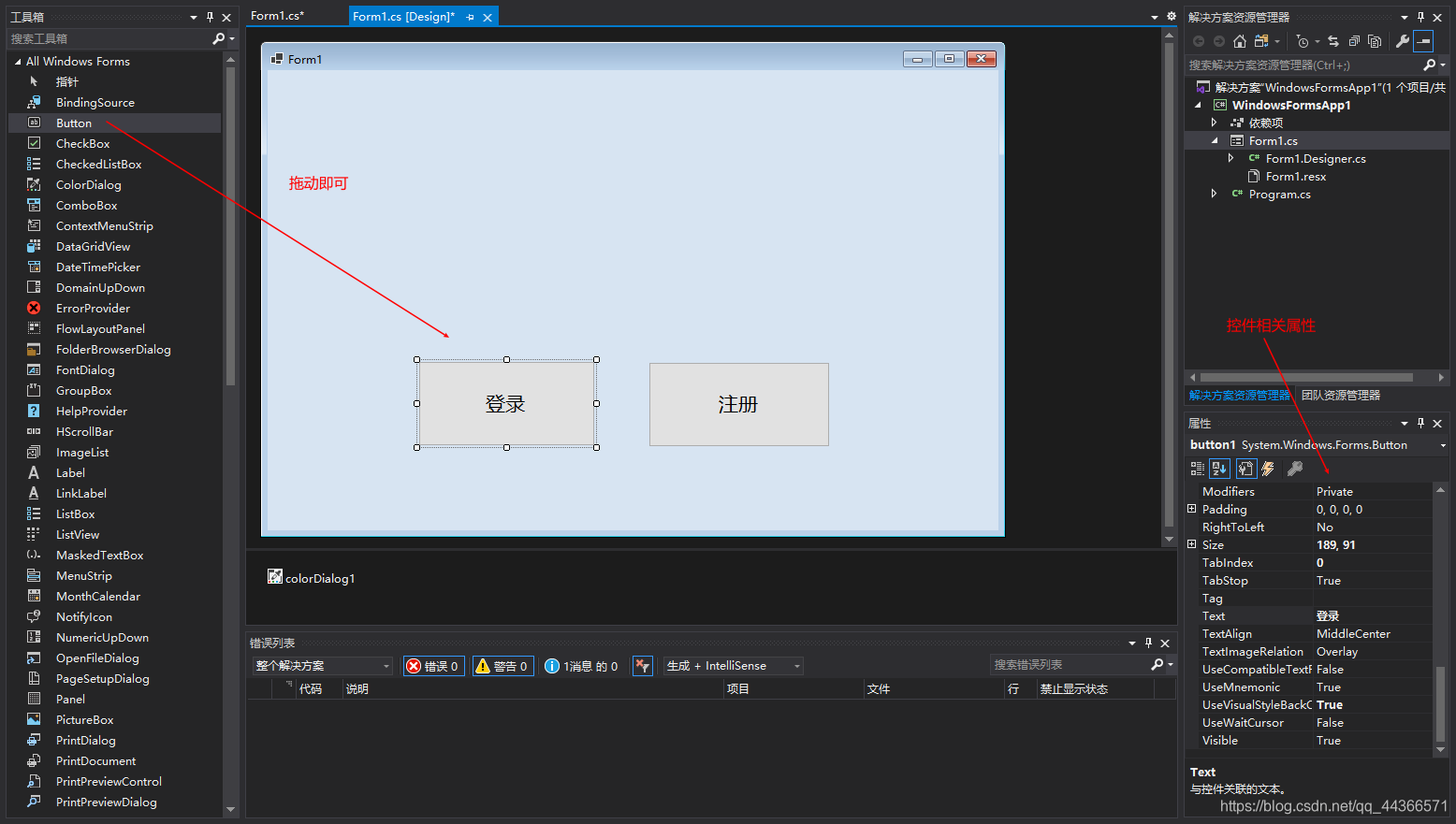This screenshot has width=1456, height=824.
Task: Select Form1.cs [Design]* tab
Action: (404, 17)
